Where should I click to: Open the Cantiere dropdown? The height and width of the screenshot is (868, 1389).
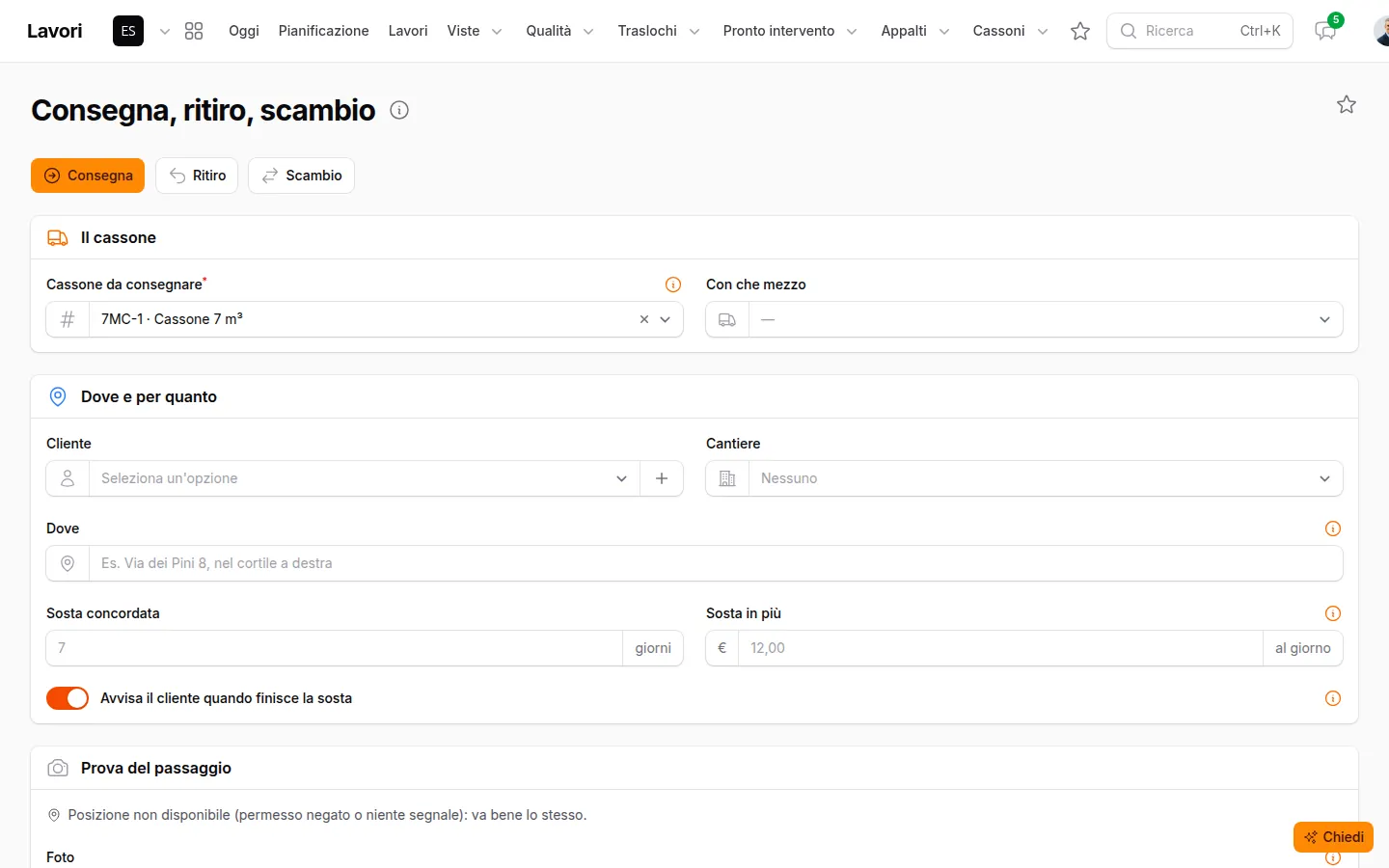click(1024, 478)
